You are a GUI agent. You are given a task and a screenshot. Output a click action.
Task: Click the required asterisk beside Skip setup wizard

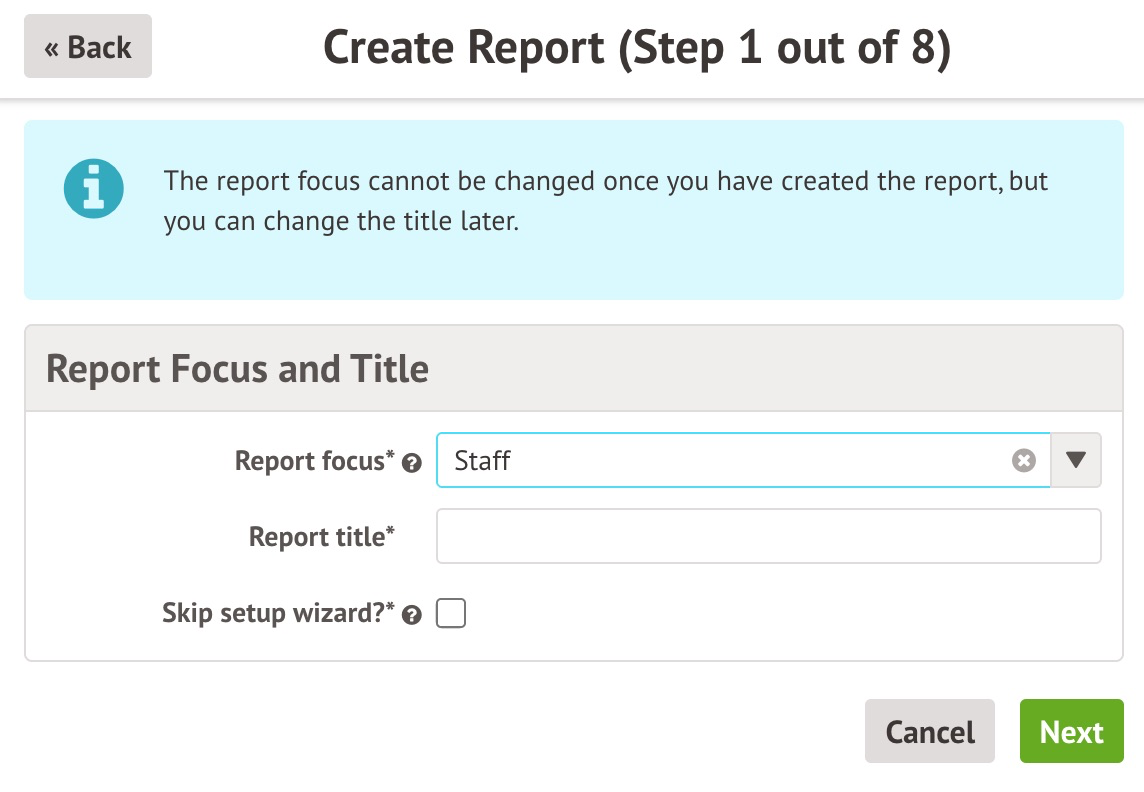point(391,608)
